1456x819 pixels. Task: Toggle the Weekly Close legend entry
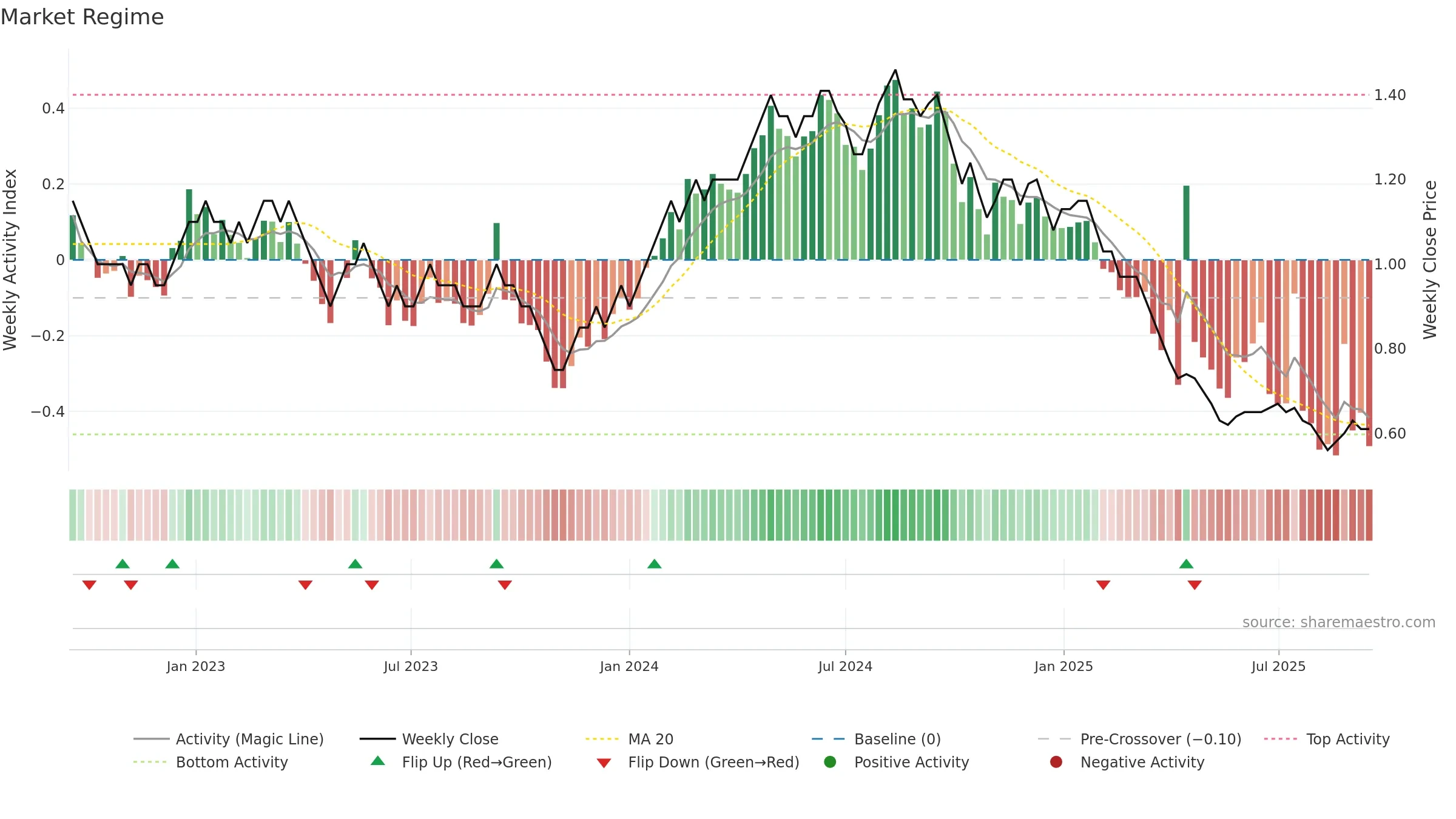point(429,739)
